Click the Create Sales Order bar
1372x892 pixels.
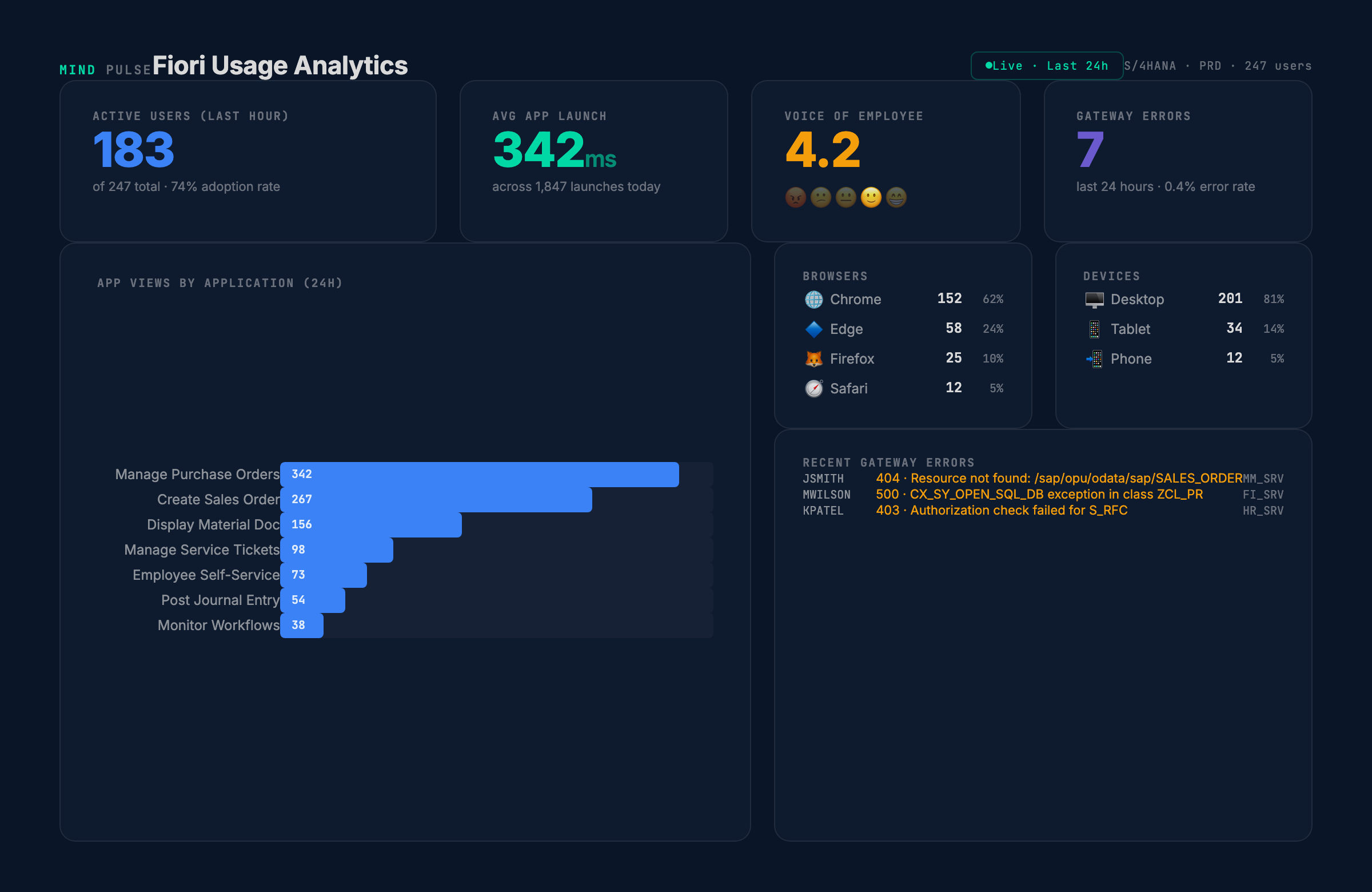[435, 500]
